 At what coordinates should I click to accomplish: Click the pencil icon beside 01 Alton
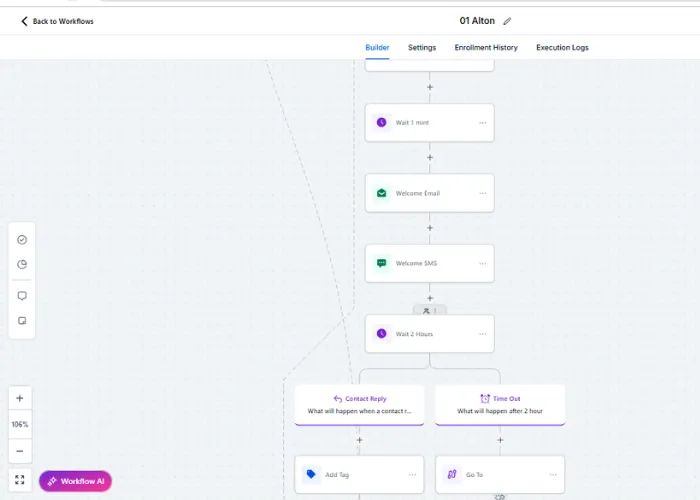click(507, 21)
